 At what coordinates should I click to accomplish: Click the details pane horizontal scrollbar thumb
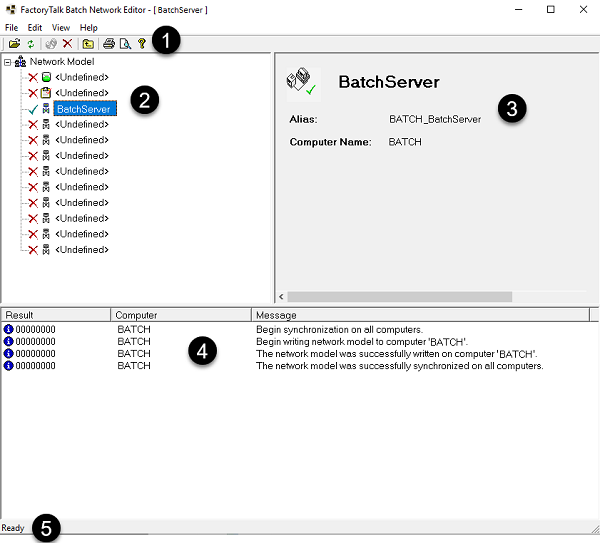[399, 297]
